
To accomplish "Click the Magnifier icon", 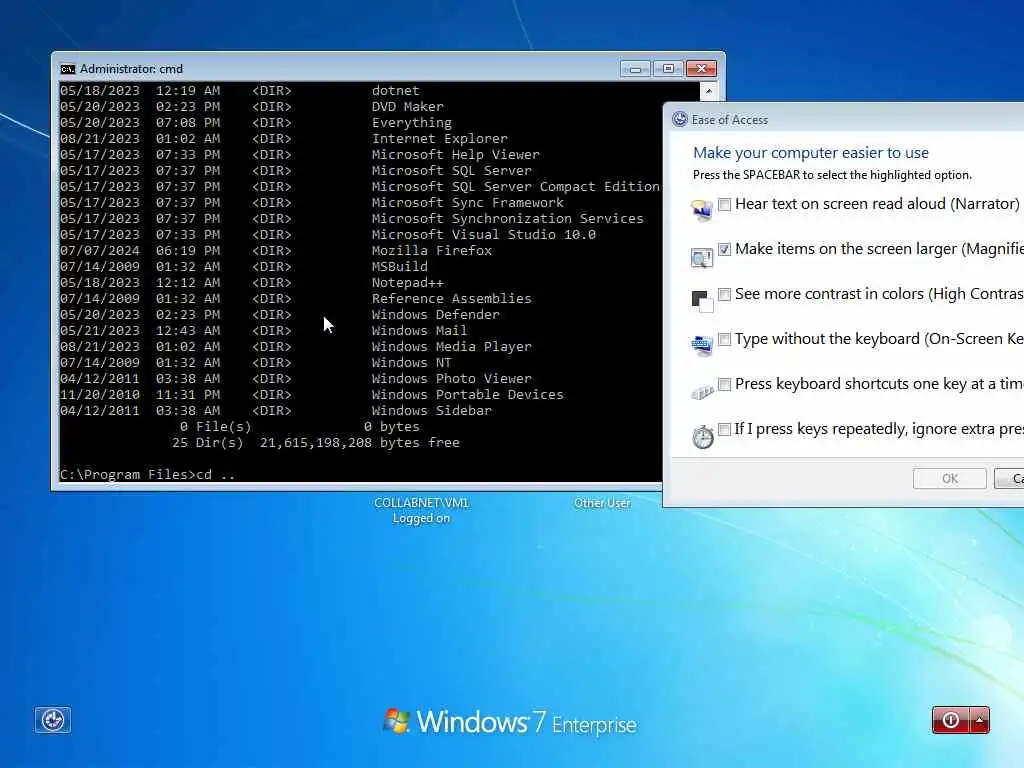I will coord(702,257).
